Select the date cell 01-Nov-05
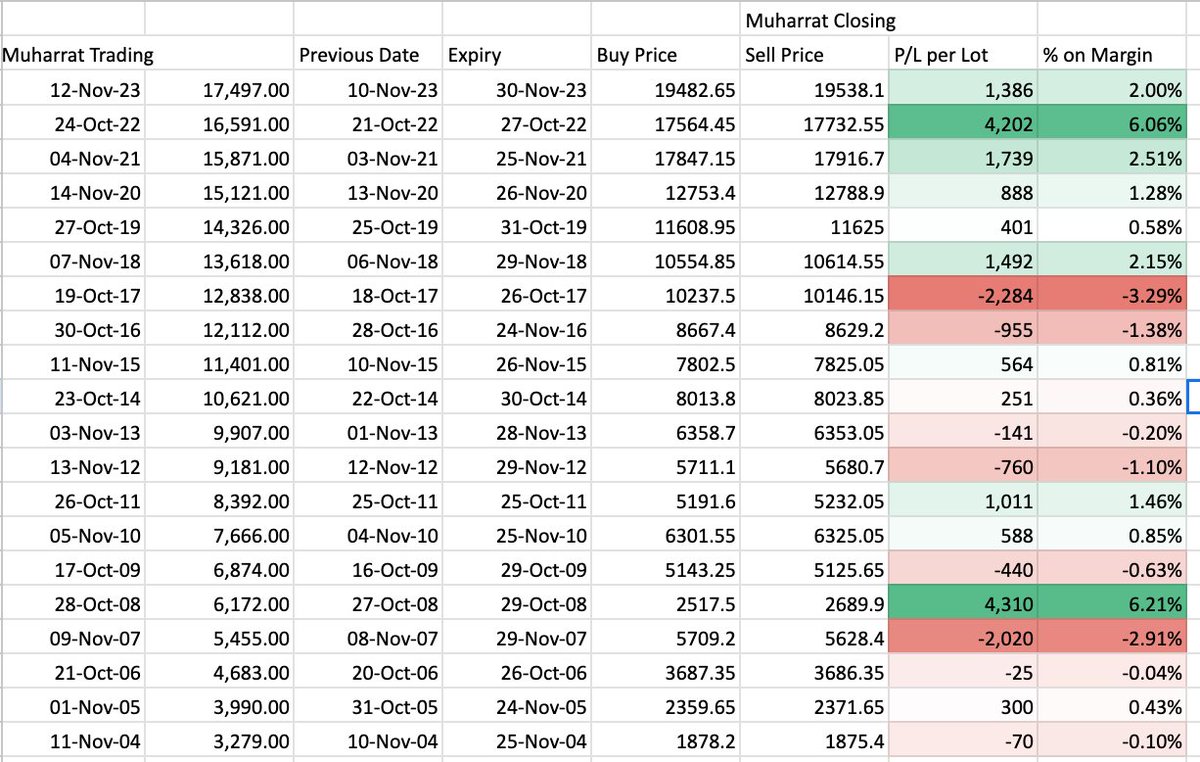Screen dimensions: 1200x762 point(73,704)
